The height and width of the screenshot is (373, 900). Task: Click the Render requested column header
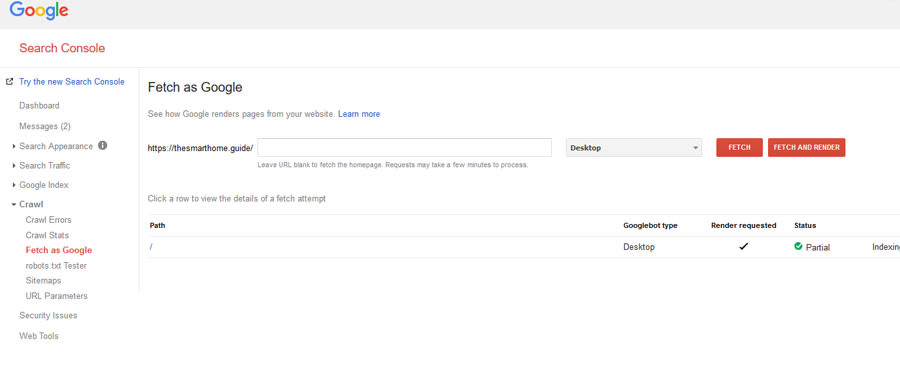(x=743, y=226)
